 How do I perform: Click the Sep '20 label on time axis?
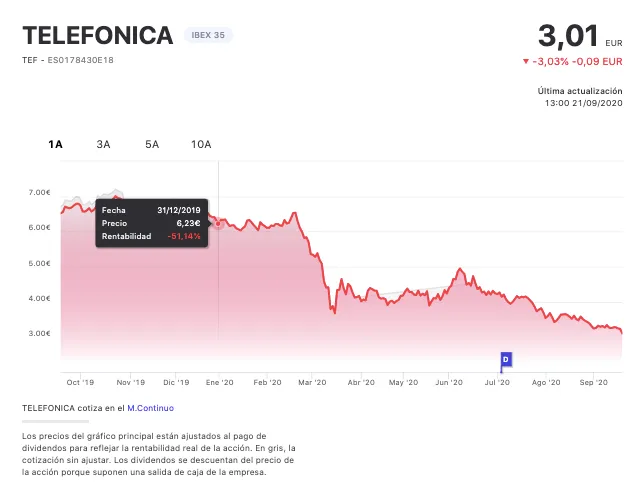[x=594, y=382]
